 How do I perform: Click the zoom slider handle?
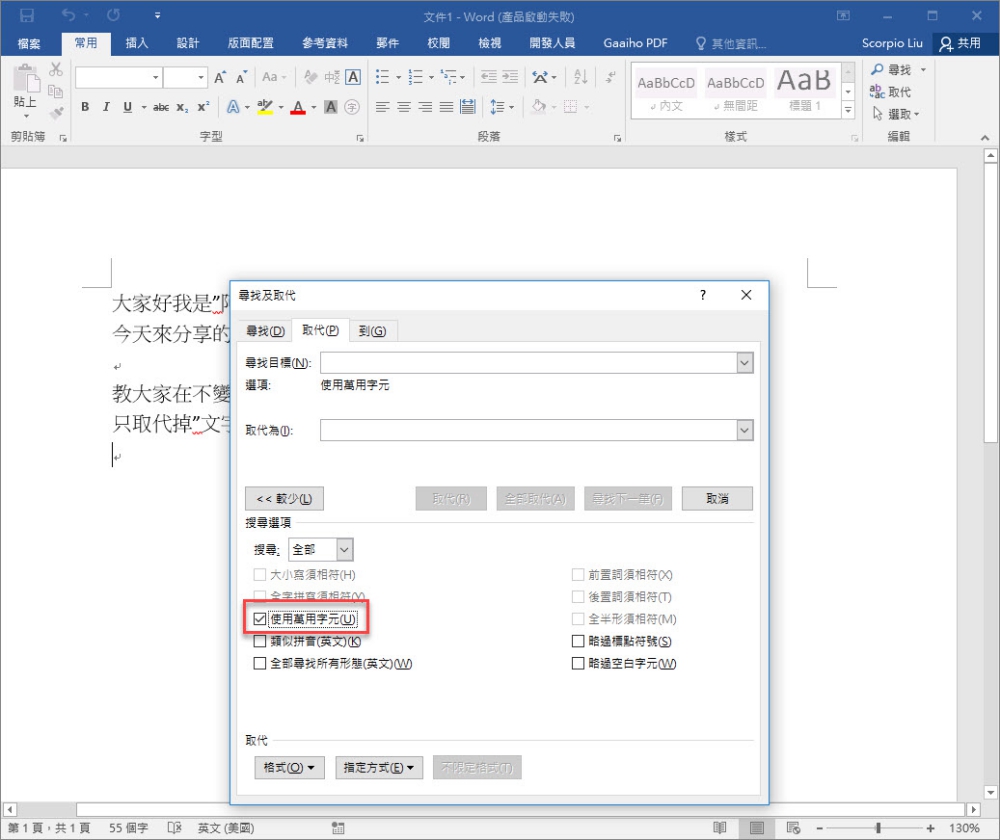[878, 828]
